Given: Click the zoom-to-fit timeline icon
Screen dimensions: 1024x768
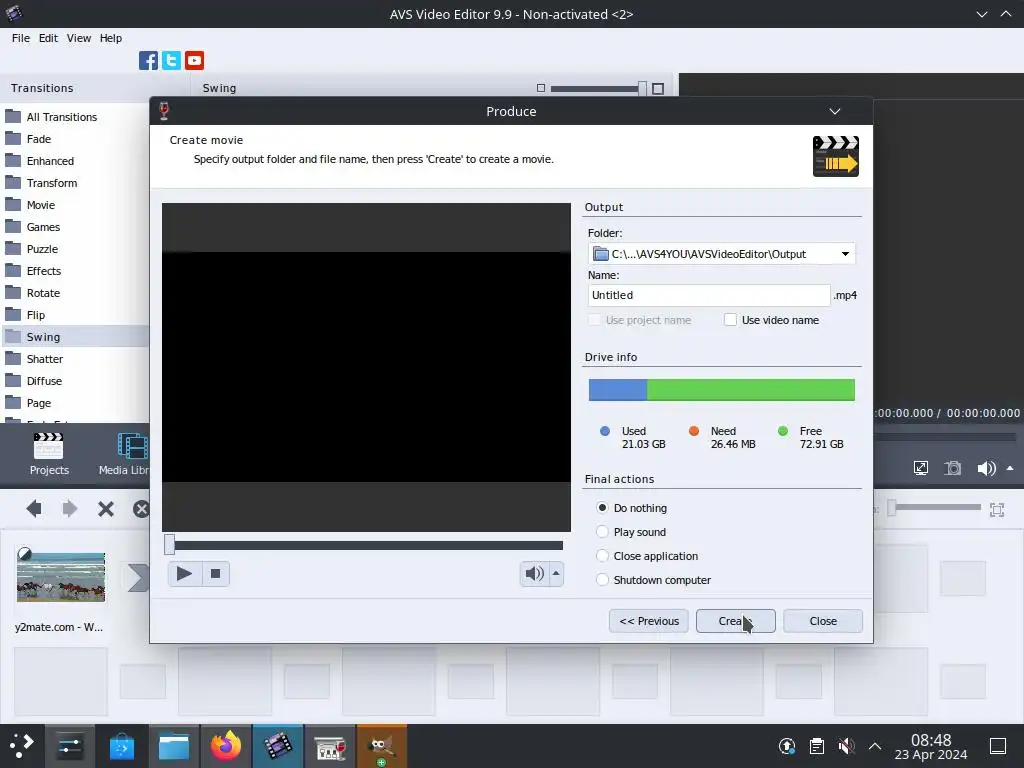Looking at the screenshot, I should pyautogui.click(x=997, y=509).
